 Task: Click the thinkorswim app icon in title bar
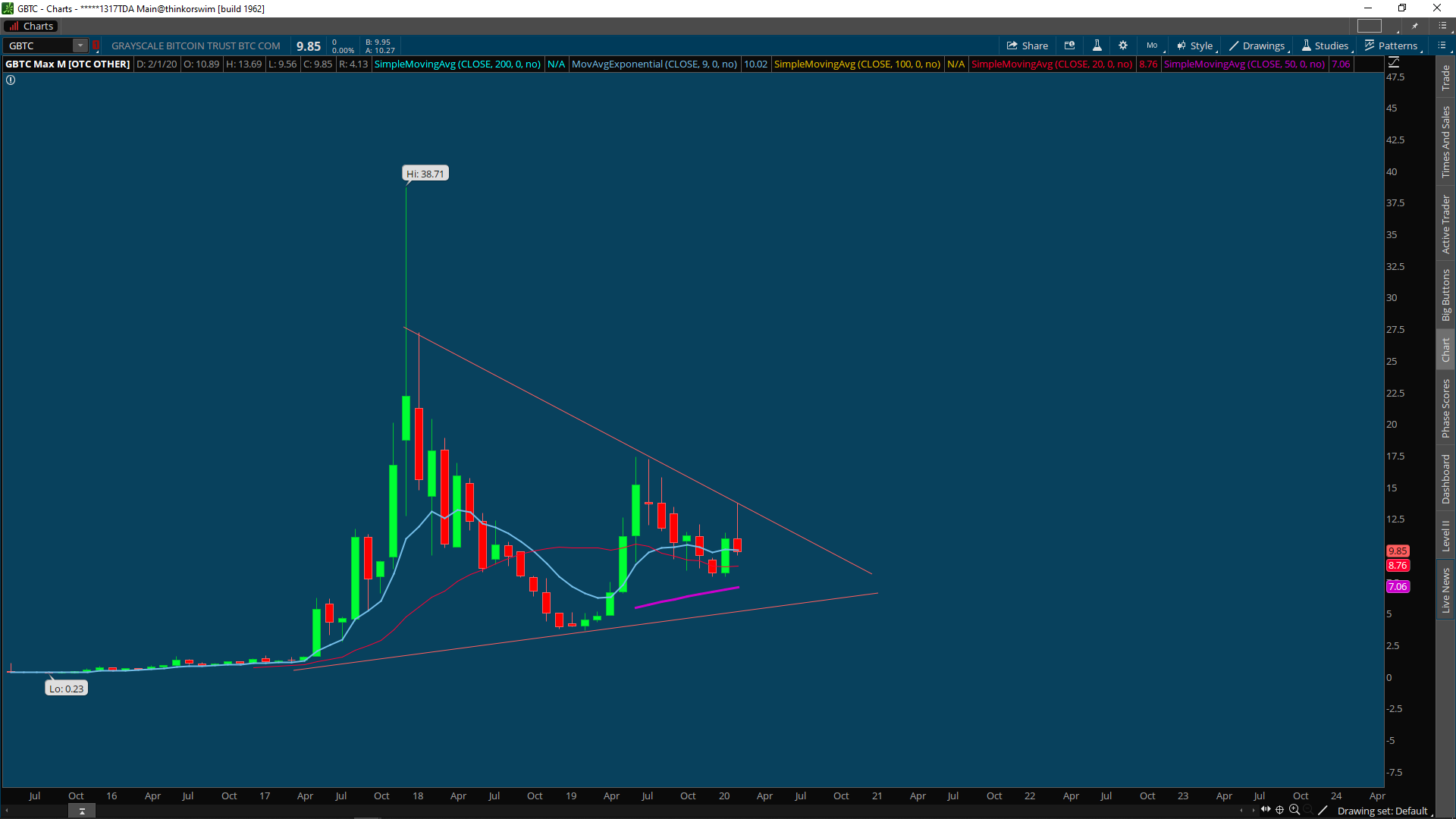click(8, 8)
